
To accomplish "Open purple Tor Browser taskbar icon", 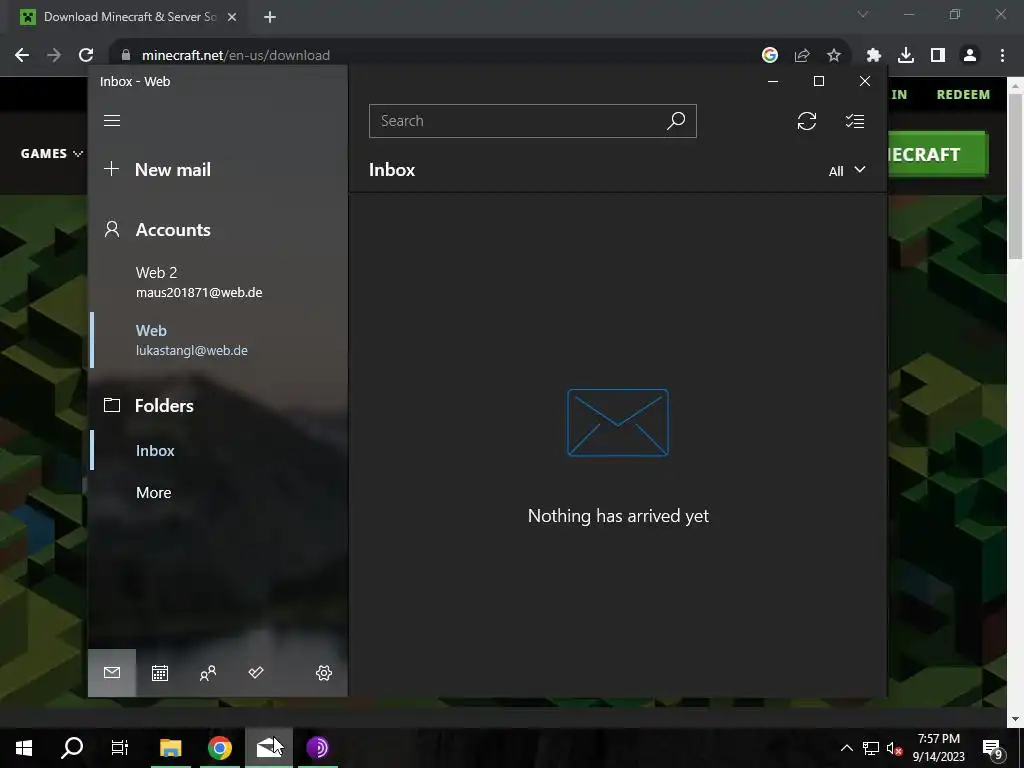I will [x=317, y=748].
